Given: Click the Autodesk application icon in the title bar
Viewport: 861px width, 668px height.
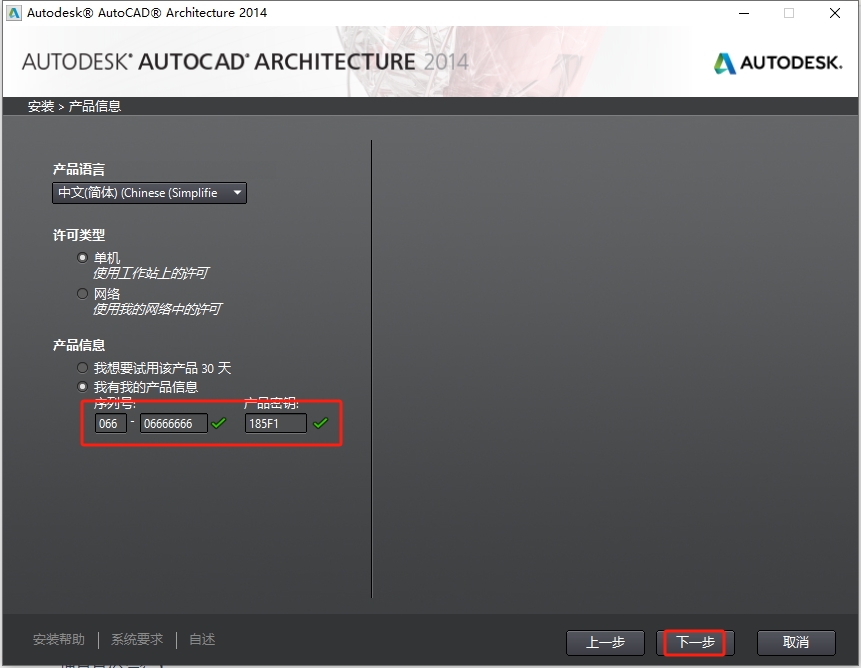Looking at the screenshot, I should pos(13,13).
